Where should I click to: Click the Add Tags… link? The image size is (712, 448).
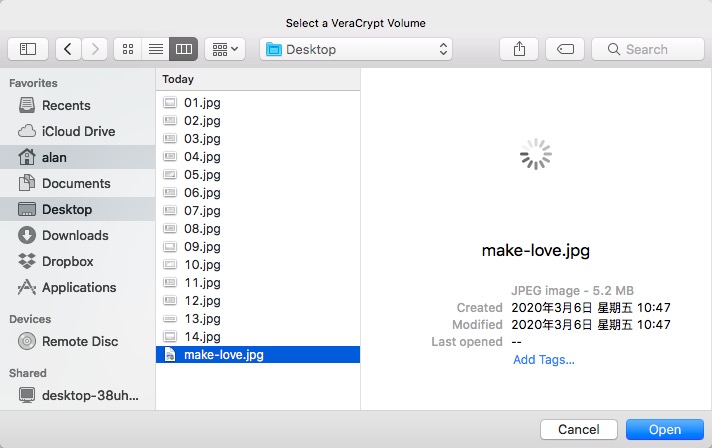click(543, 360)
